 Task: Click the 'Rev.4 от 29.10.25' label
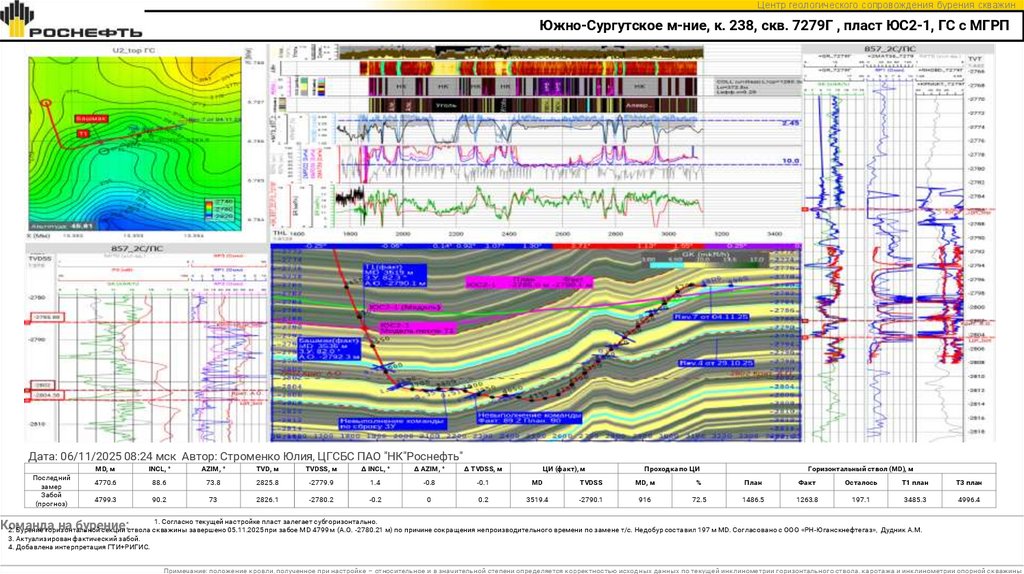tap(716, 362)
